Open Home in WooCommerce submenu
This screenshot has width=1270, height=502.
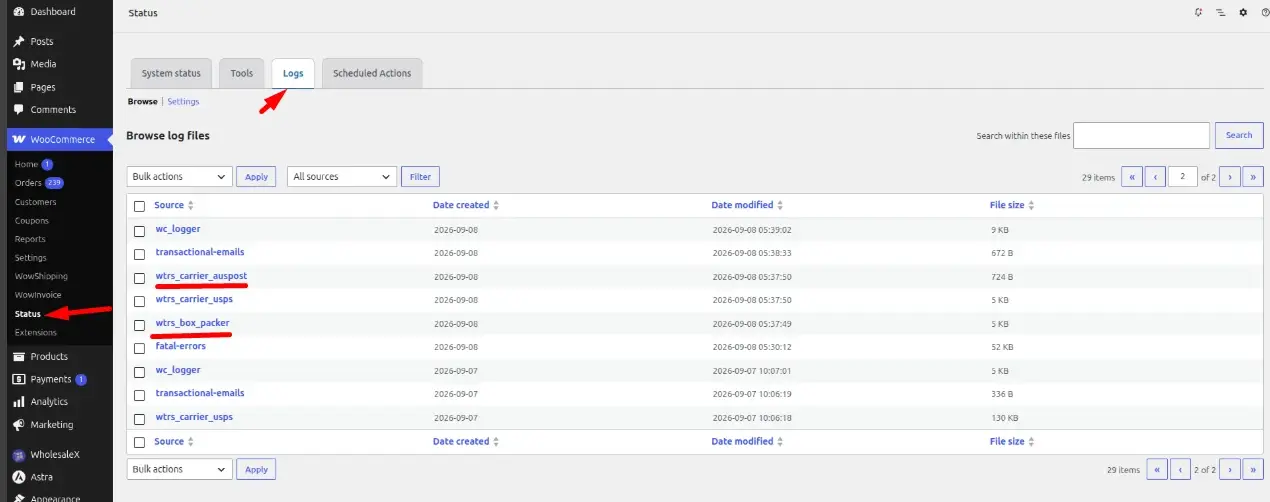(x=26, y=164)
